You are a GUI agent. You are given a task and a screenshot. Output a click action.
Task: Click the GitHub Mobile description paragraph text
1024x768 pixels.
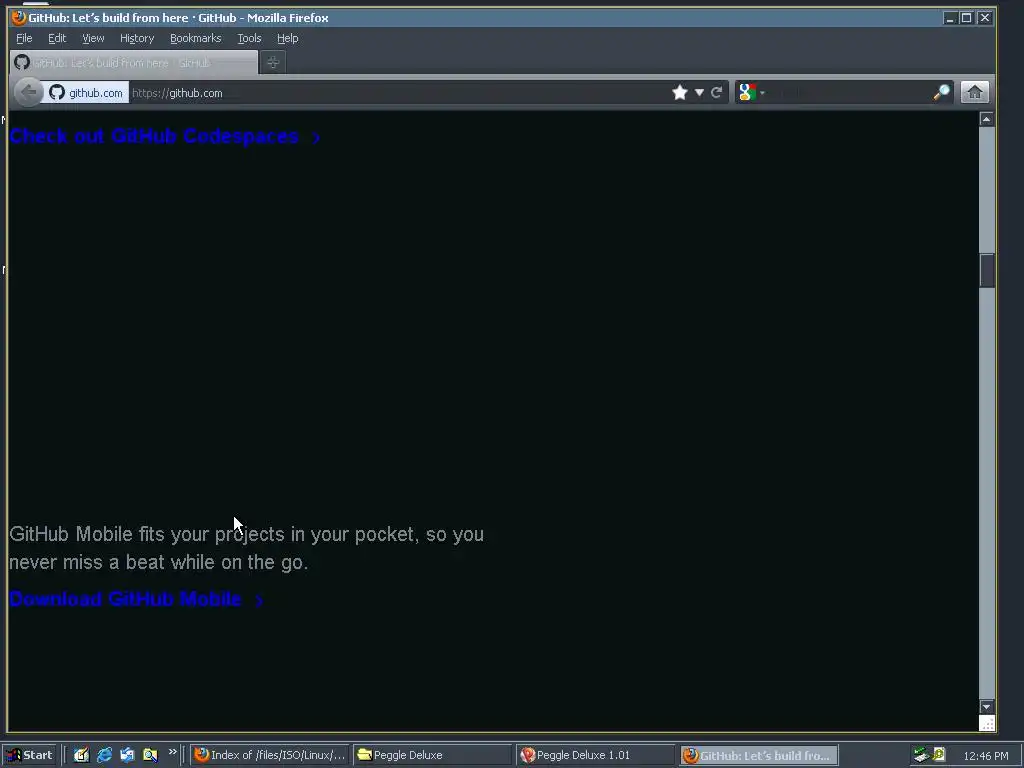pyautogui.click(x=246, y=548)
